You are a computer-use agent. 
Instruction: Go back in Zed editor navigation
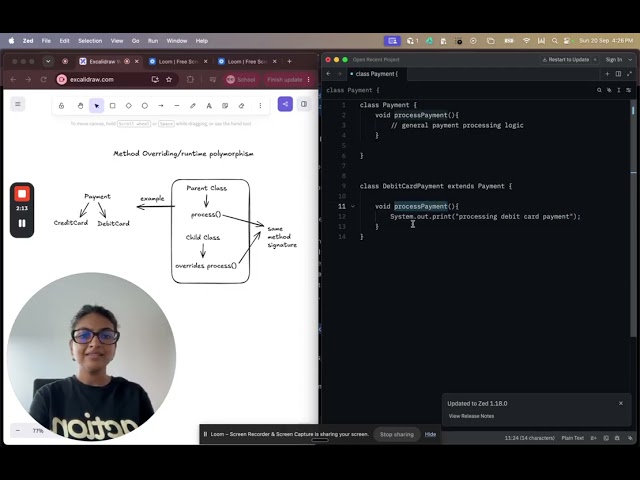click(x=329, y=74)
